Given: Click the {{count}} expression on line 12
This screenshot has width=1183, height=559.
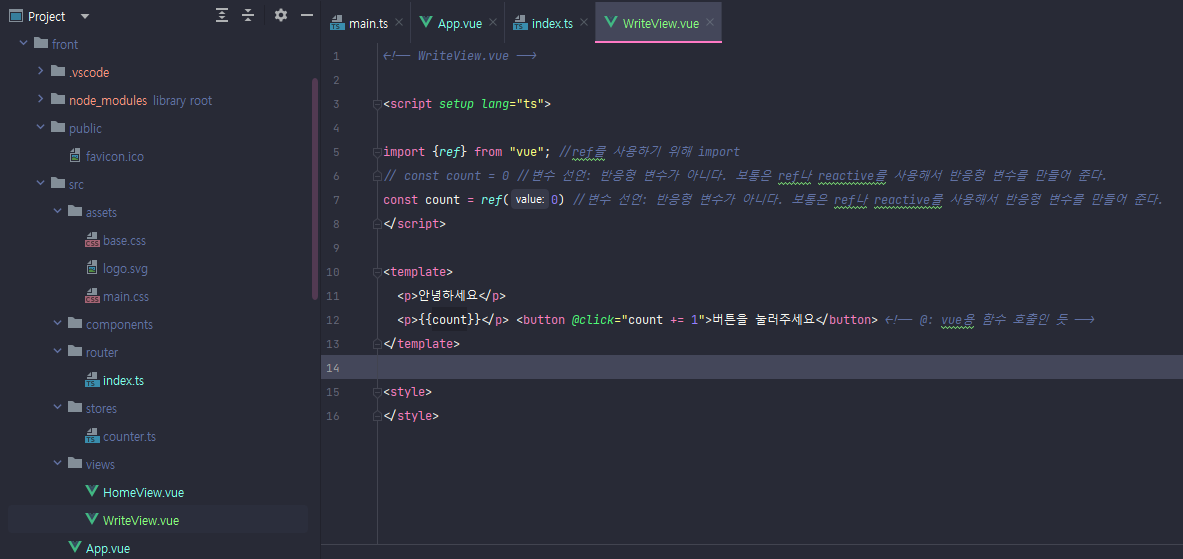Looking at the screenshot, I should tap(450, 320).
